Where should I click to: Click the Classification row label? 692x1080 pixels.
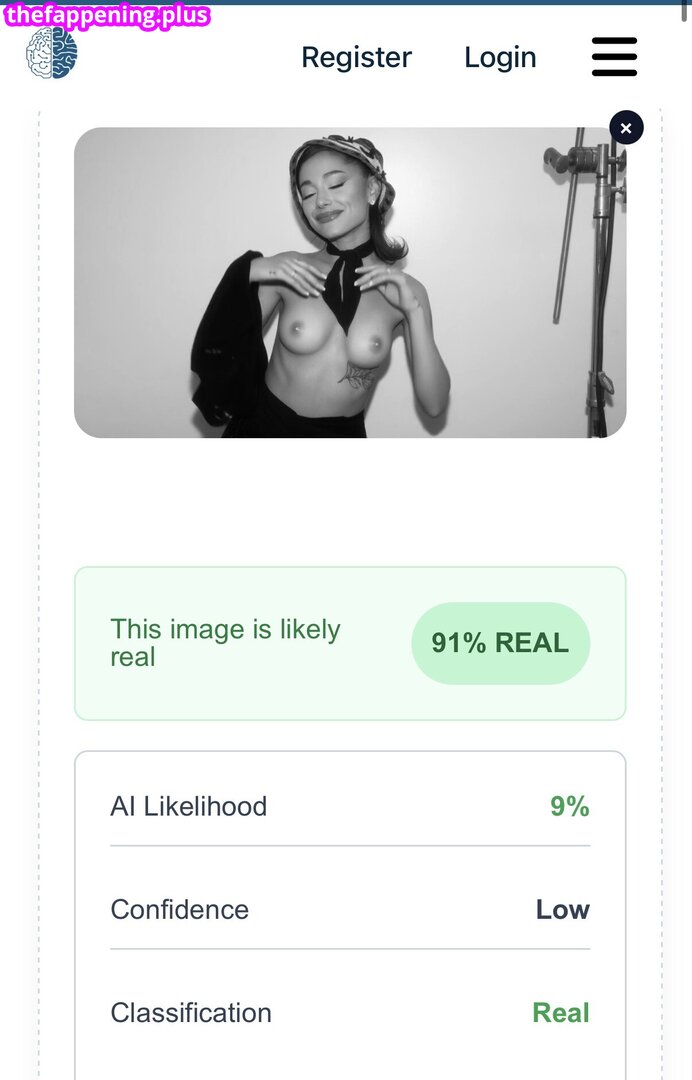pos(191,1013)
